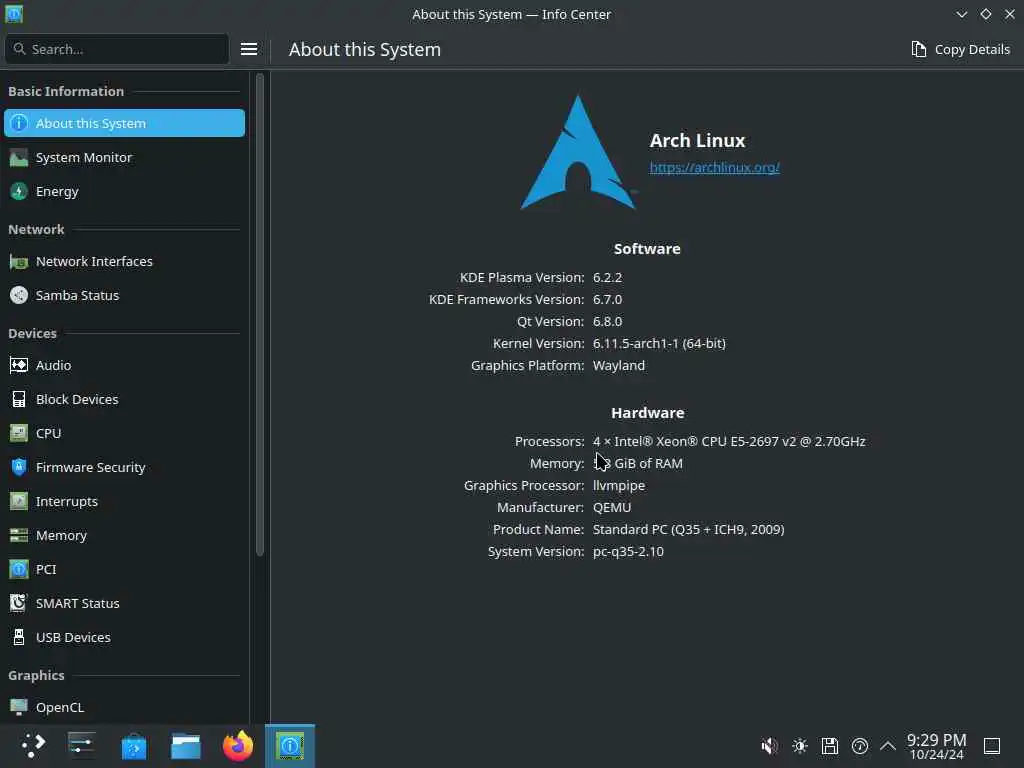Click the Intel Xeon processor text

pyautogui.click(x=729, y=441)
